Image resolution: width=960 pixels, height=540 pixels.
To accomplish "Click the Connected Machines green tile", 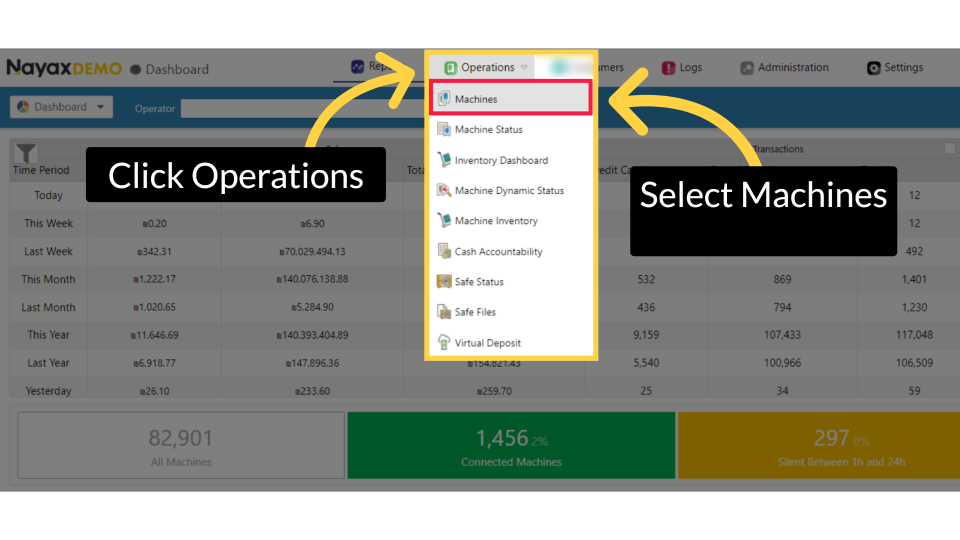I will (511, 445).
